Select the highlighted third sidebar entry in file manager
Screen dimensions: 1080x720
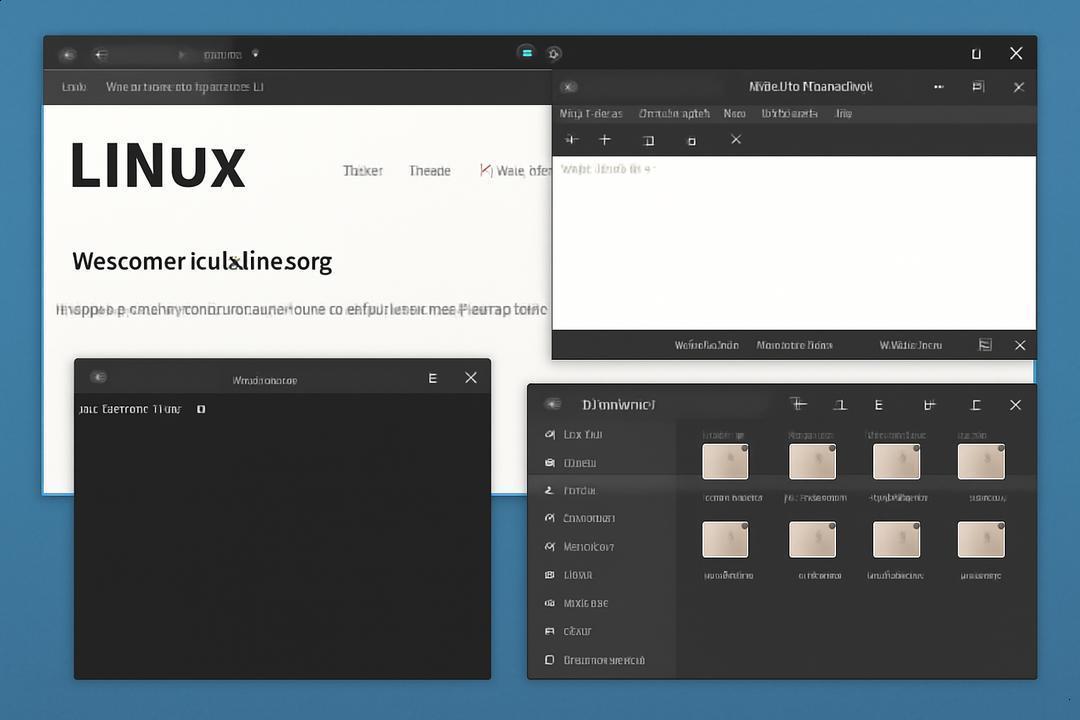[601, 491]
